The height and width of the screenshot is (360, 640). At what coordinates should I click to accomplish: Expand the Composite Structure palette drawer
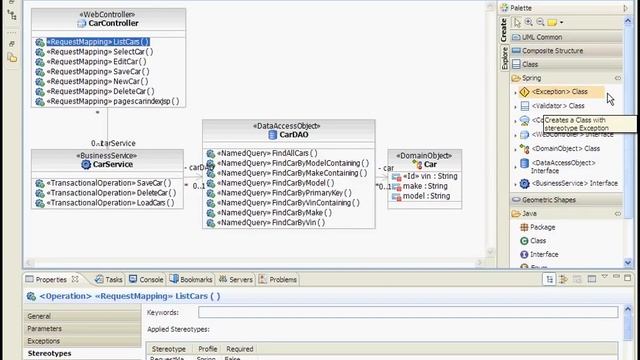point(567,51)
